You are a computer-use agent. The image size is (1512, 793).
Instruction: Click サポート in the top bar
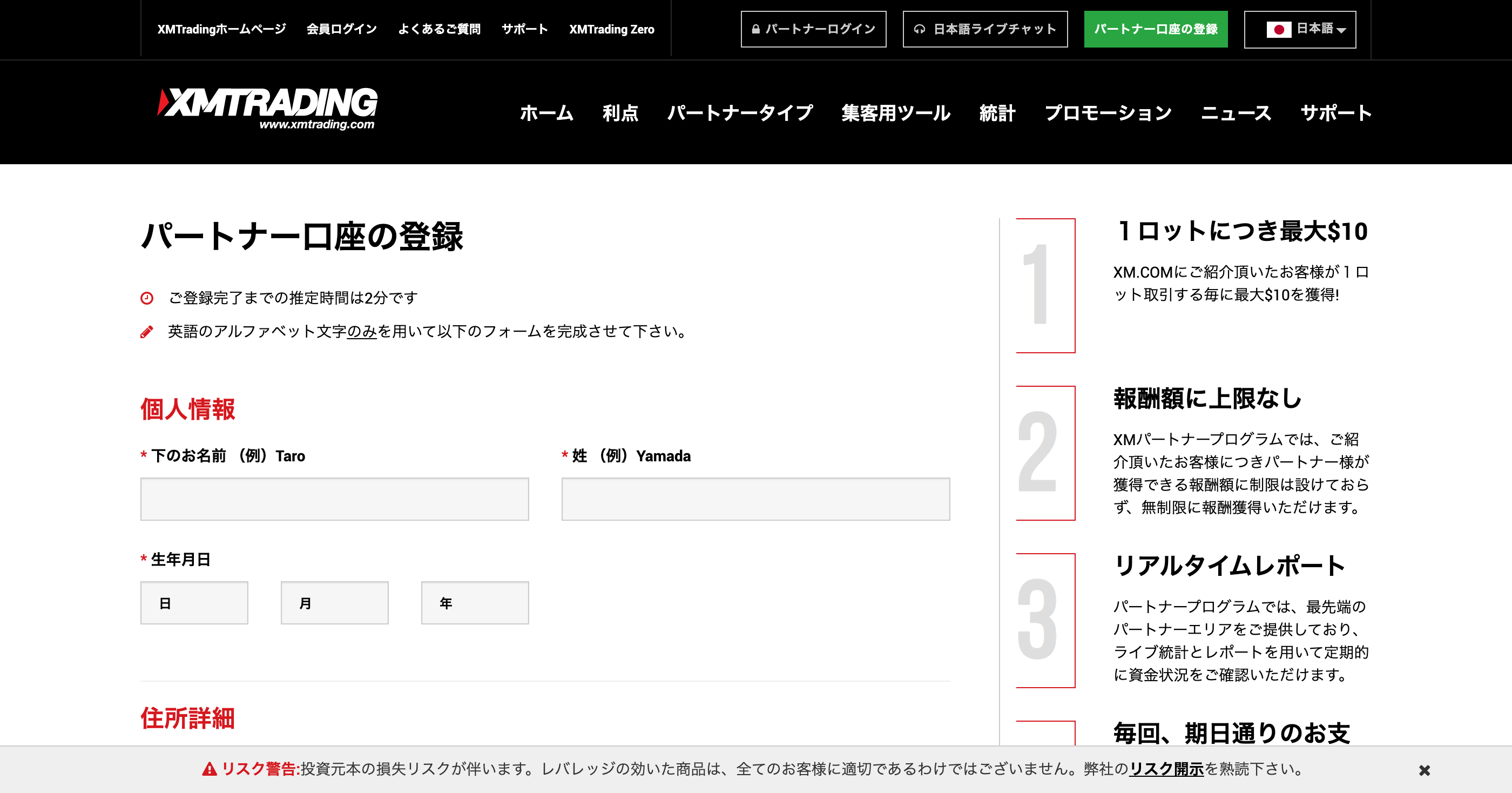click(x=525, y=29)
